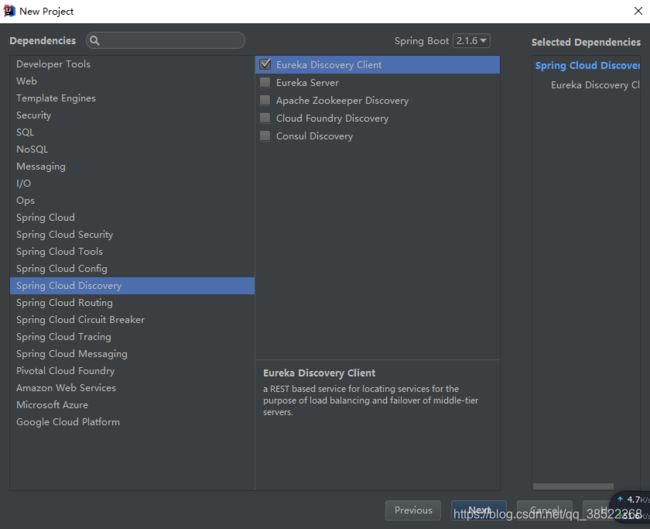This screenshot has height=529, width=650.
Task: Click Spring Cloud Discovery group in Selected Dependencies
Action: point(587,66)
